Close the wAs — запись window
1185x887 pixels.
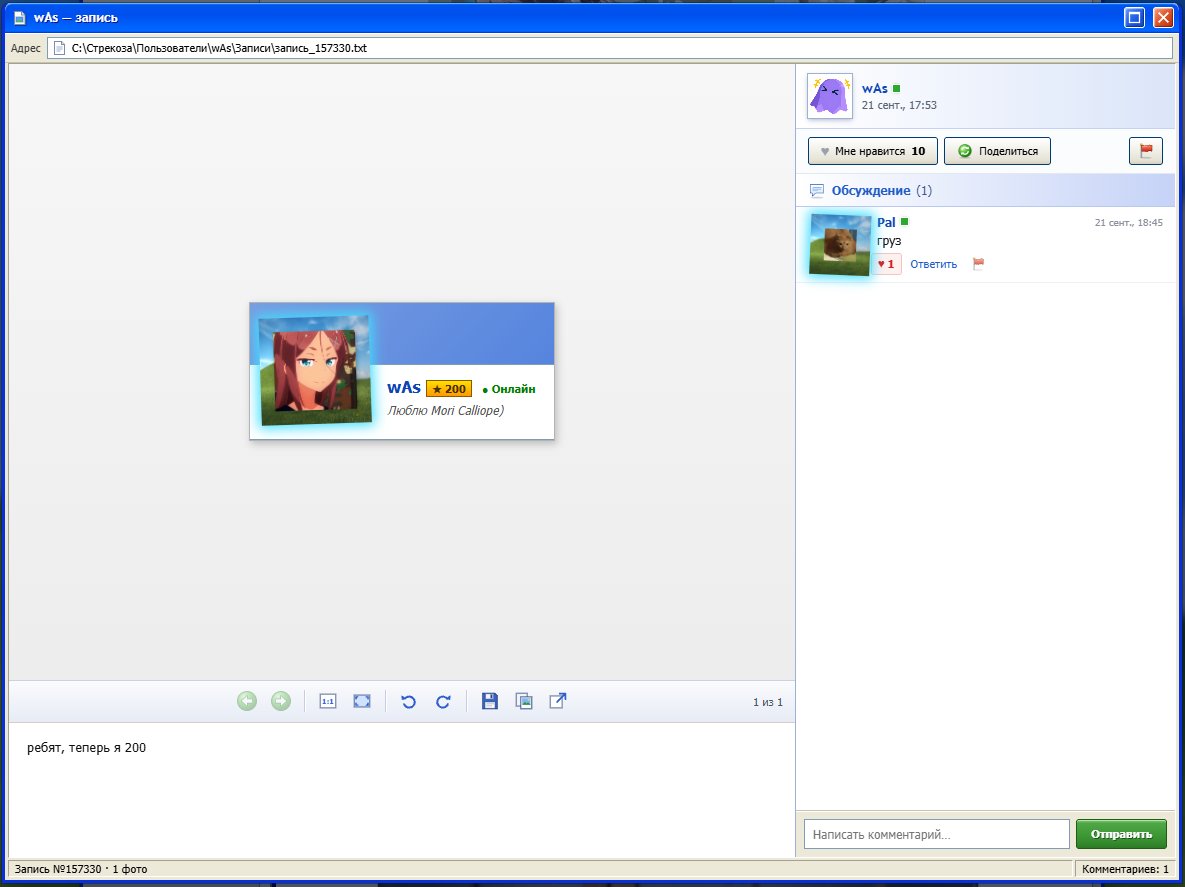[x=1163, y=17]
